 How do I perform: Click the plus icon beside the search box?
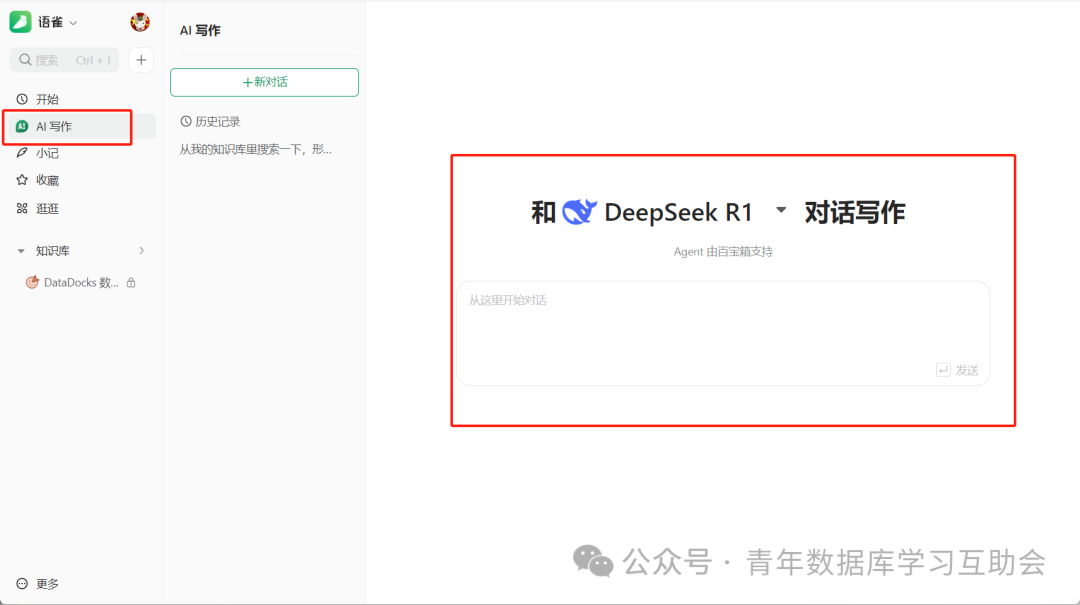tap(141, 60)
